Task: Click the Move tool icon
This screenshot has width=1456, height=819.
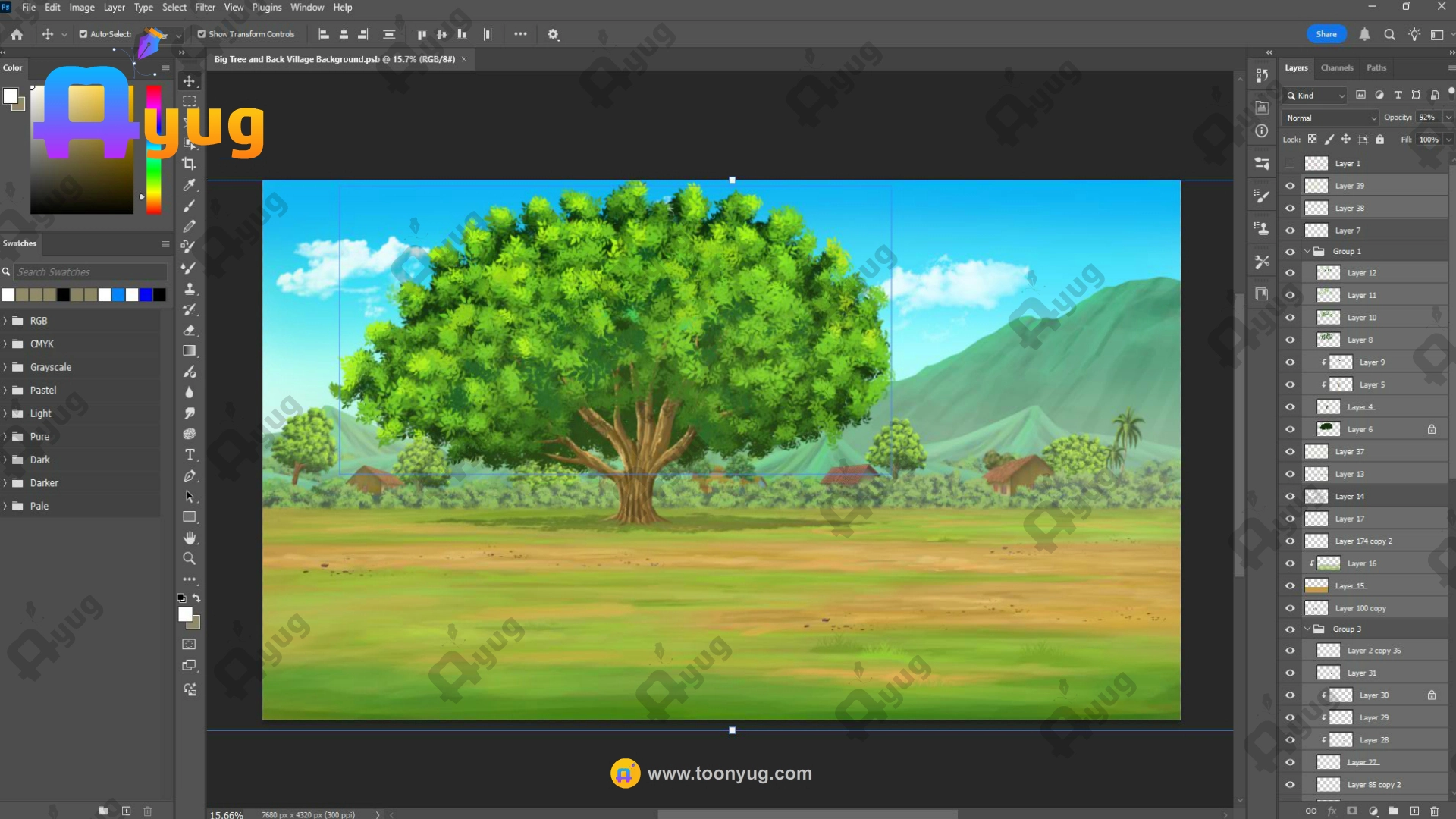Action: pos(190,81)
